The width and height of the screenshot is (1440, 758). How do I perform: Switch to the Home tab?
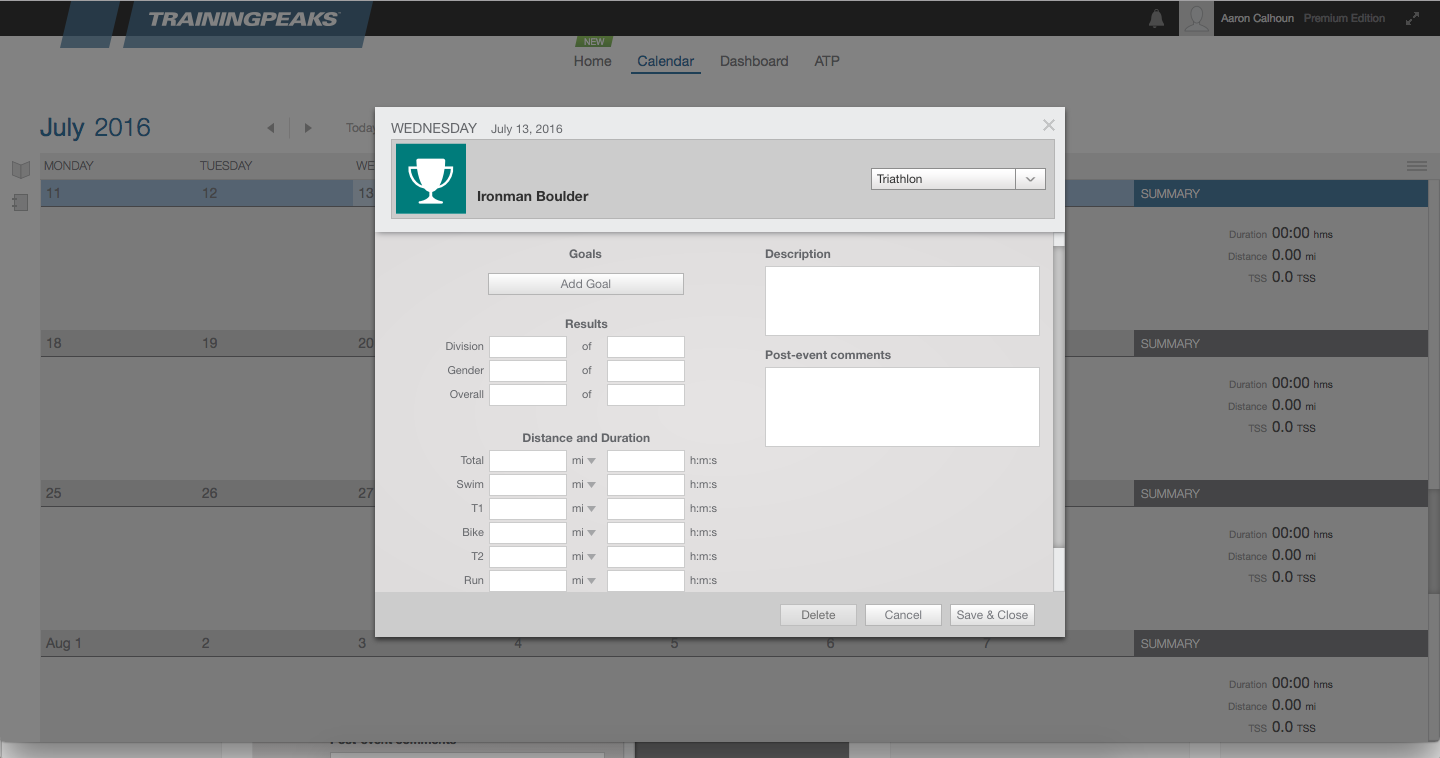pyautogui.click(x=592, y=61)
